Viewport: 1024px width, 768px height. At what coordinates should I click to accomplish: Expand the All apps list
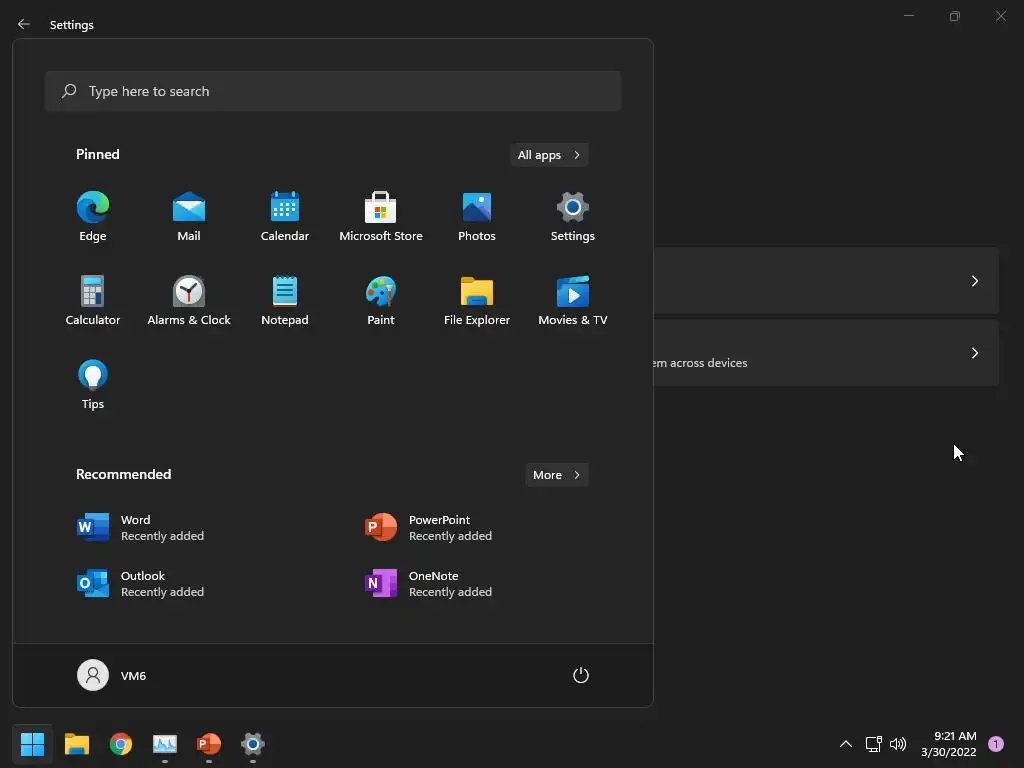pos(549,155)
